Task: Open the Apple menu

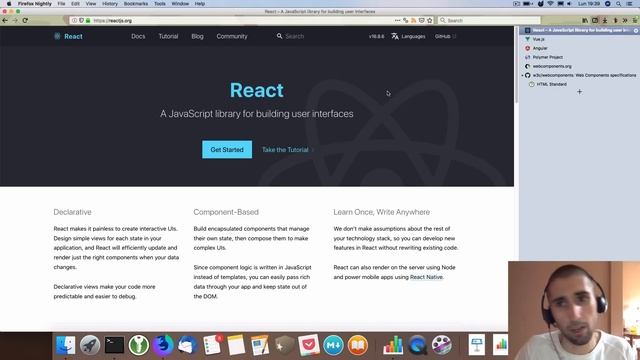Action: (9, 4)
